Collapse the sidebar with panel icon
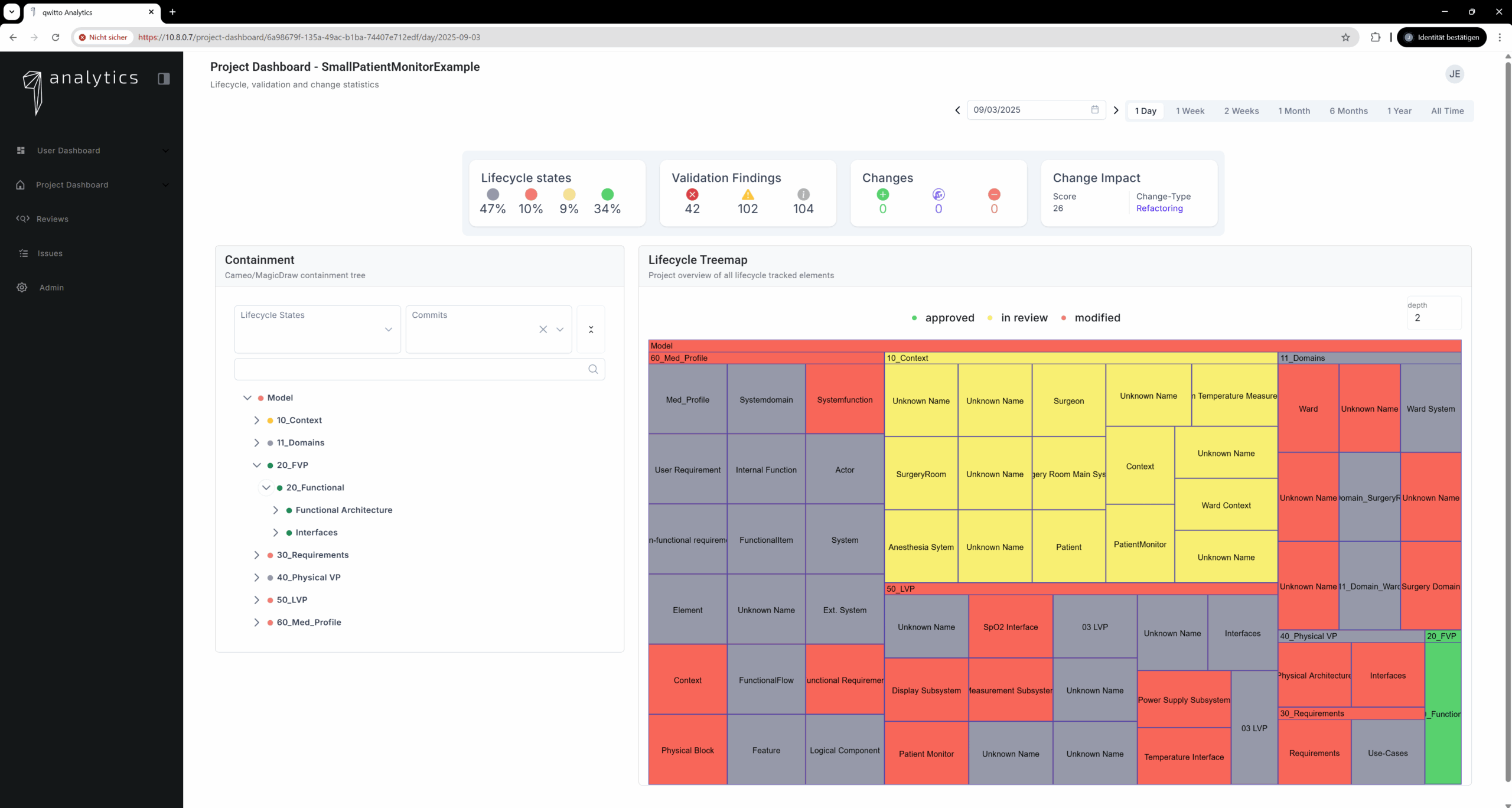Image resolution: width=1512 pixels, height=808 pixels. coord(164,79)
